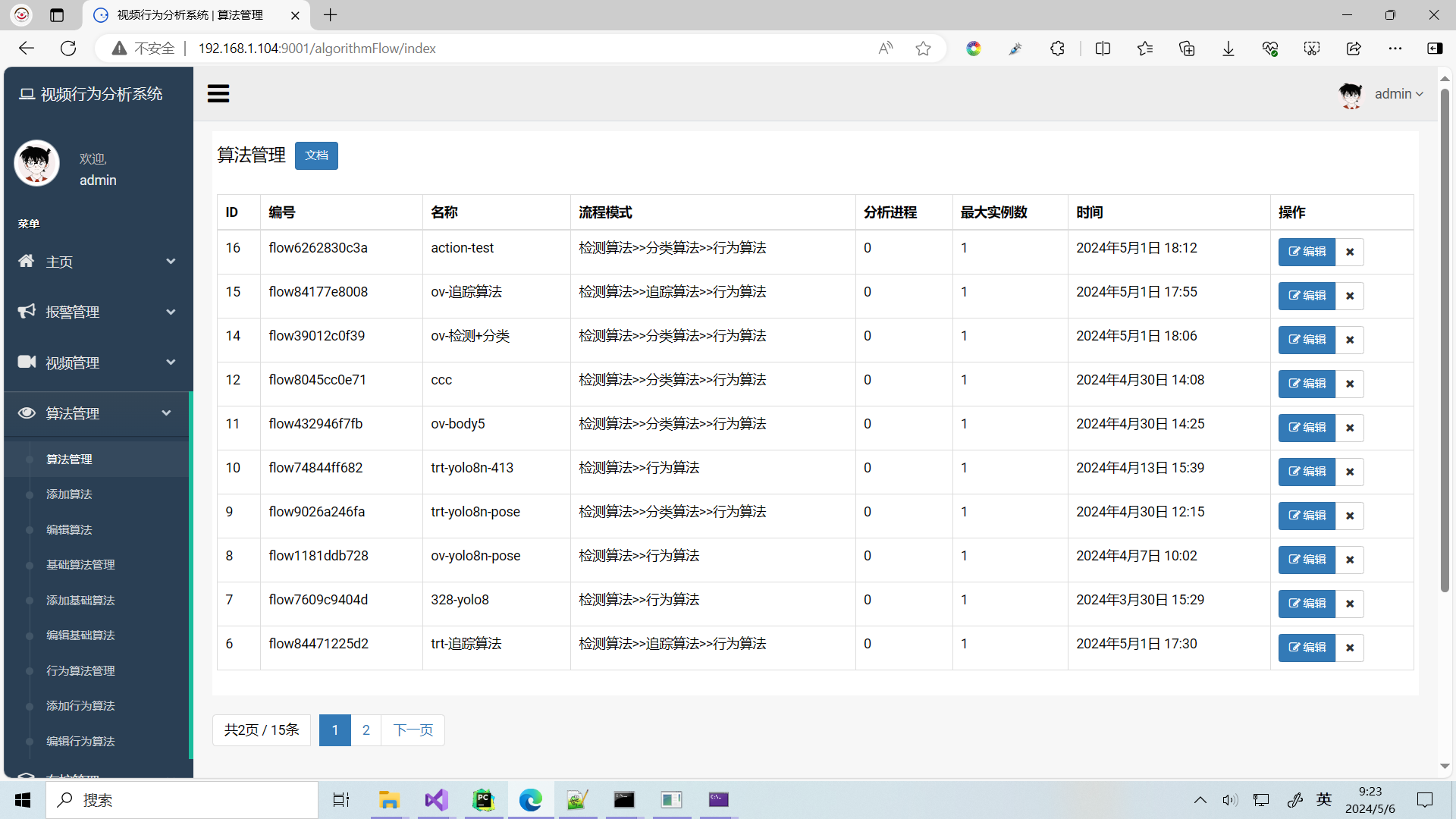The height and width of the screenshot is (819, 1456).
Task: Click edit icon for flow6262830c3a
Action: click(1306, 251)
